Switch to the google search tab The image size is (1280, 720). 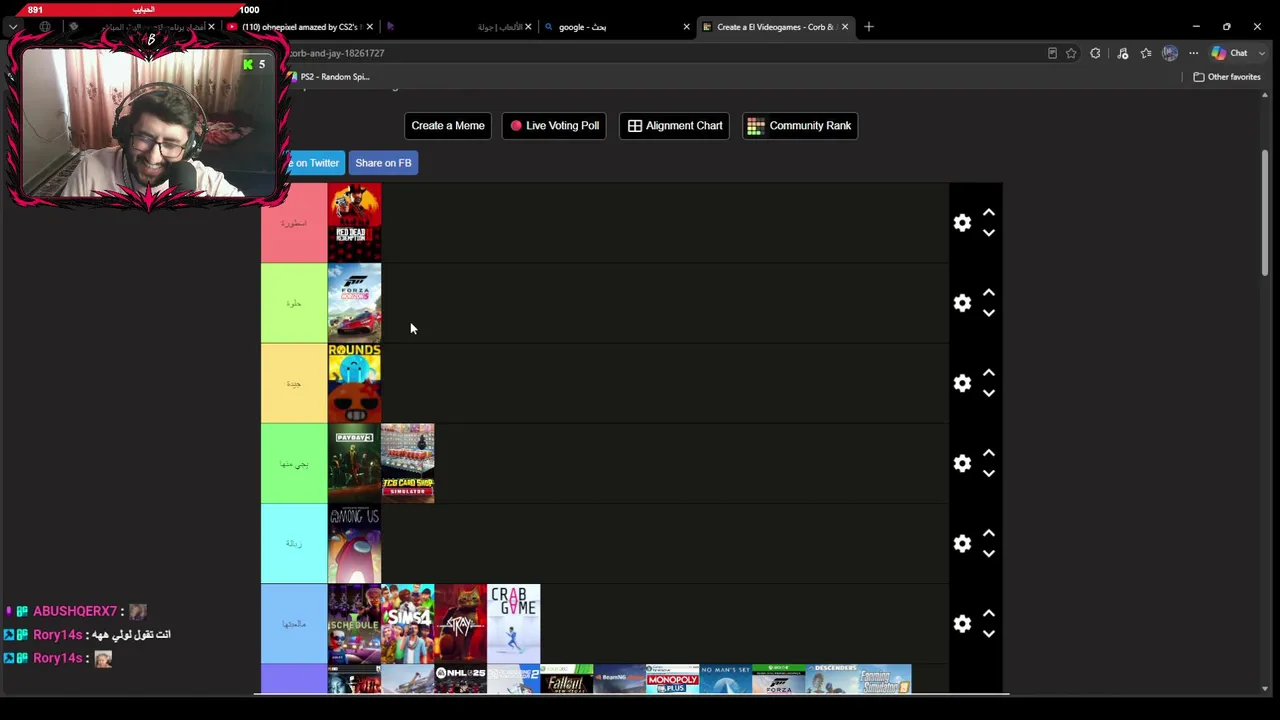pyautogui.click(x=618, y=27)
